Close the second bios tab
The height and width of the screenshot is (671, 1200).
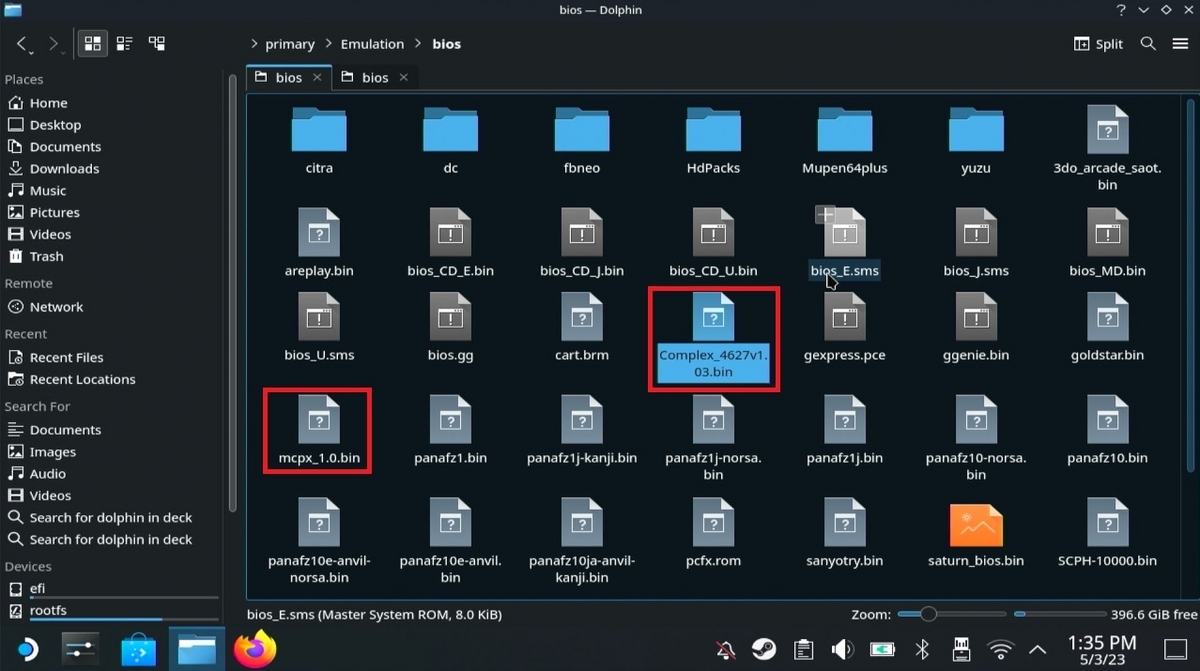coord(404,77)
